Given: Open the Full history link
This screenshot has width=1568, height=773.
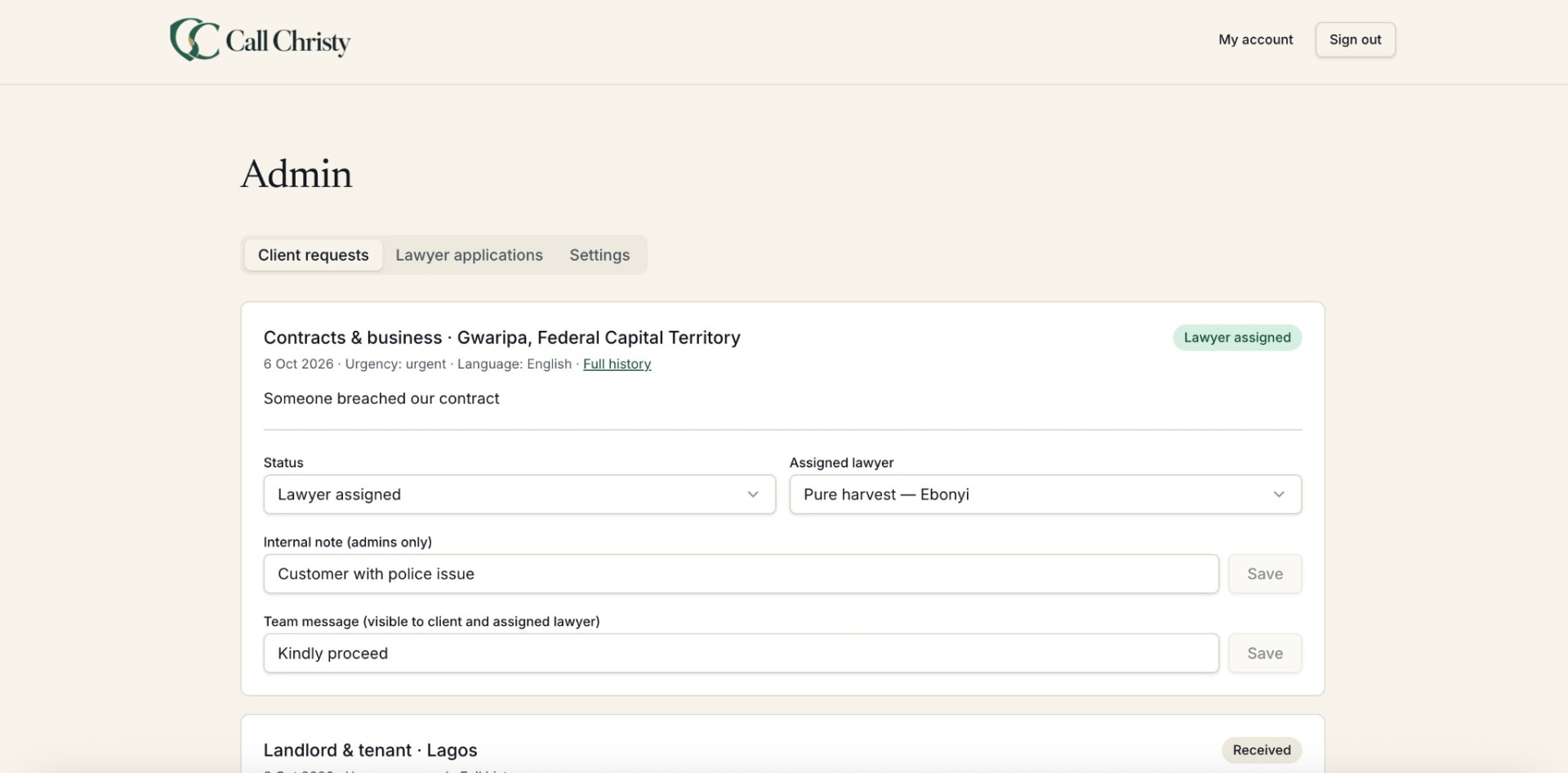Looking at the screenshot, I should pos(617,364).
